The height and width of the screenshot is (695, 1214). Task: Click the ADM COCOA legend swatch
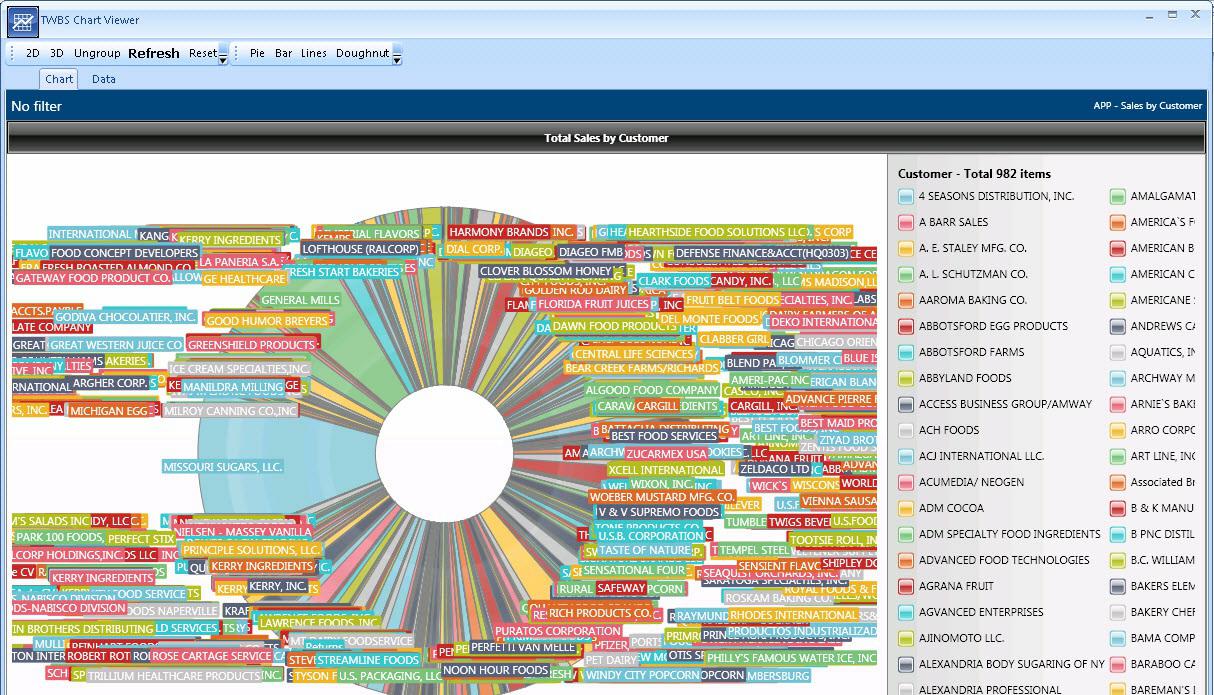click(x=906, y=509)
